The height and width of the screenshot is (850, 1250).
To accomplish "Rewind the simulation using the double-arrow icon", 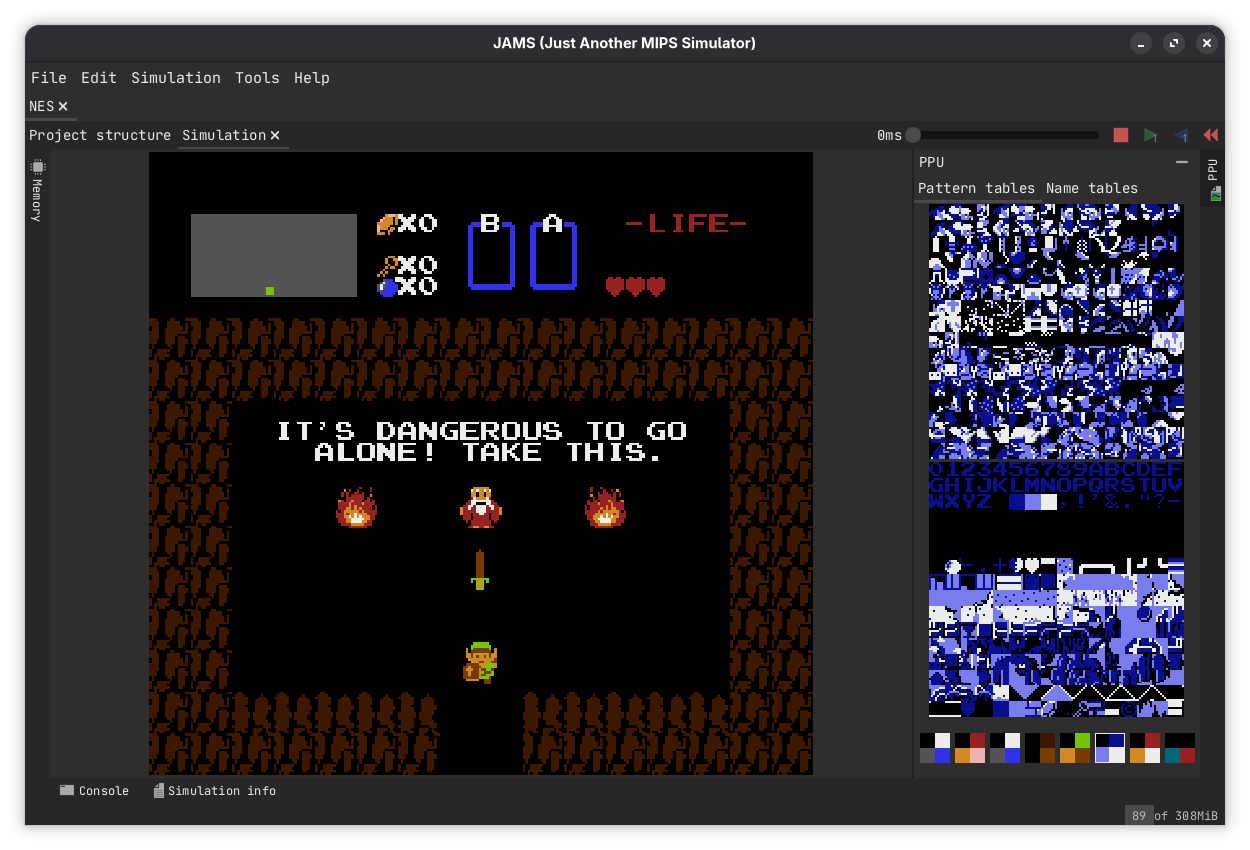I will click(1209, 134).
